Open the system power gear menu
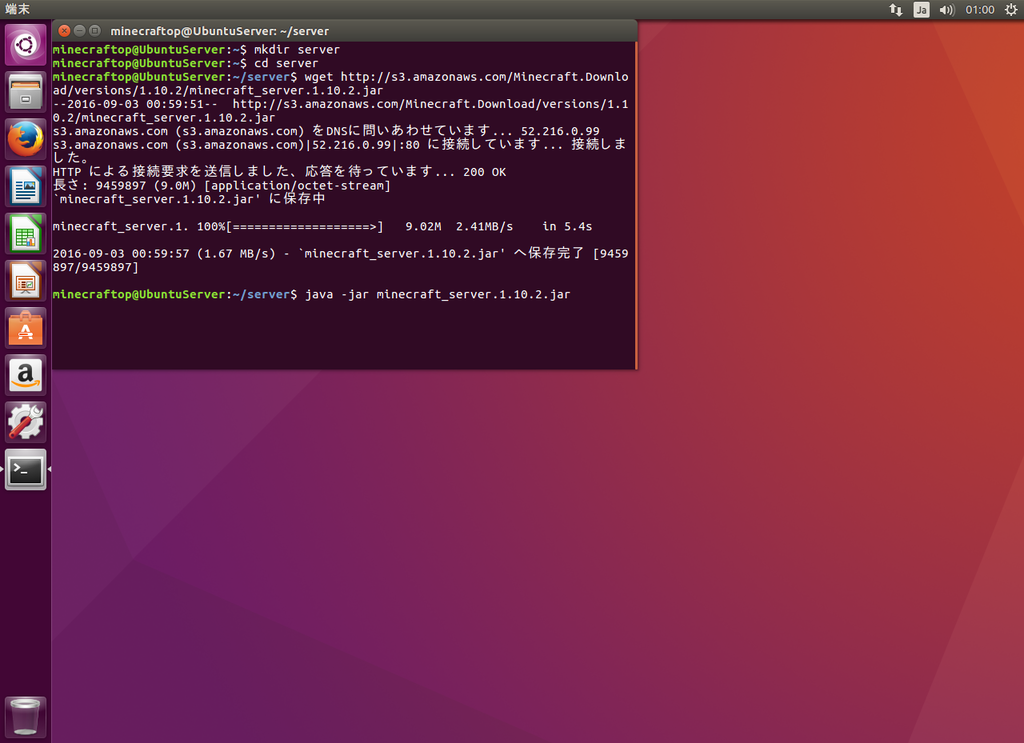Screen dimensions: 1024x743 click(1010, 10)
